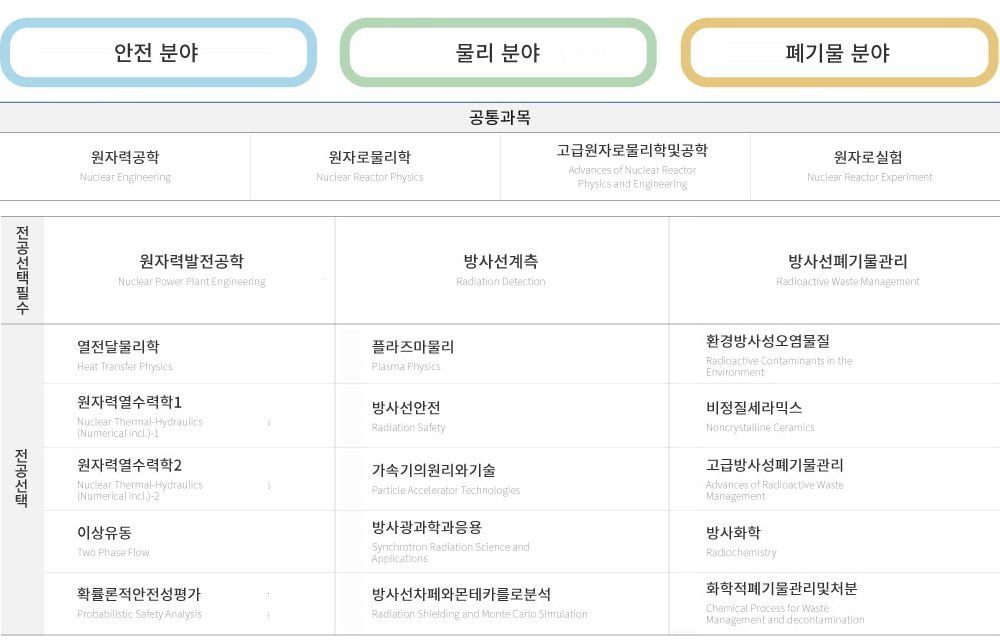Select the 안전 분야 tab
1000x643 pixels.
[158, 53]
